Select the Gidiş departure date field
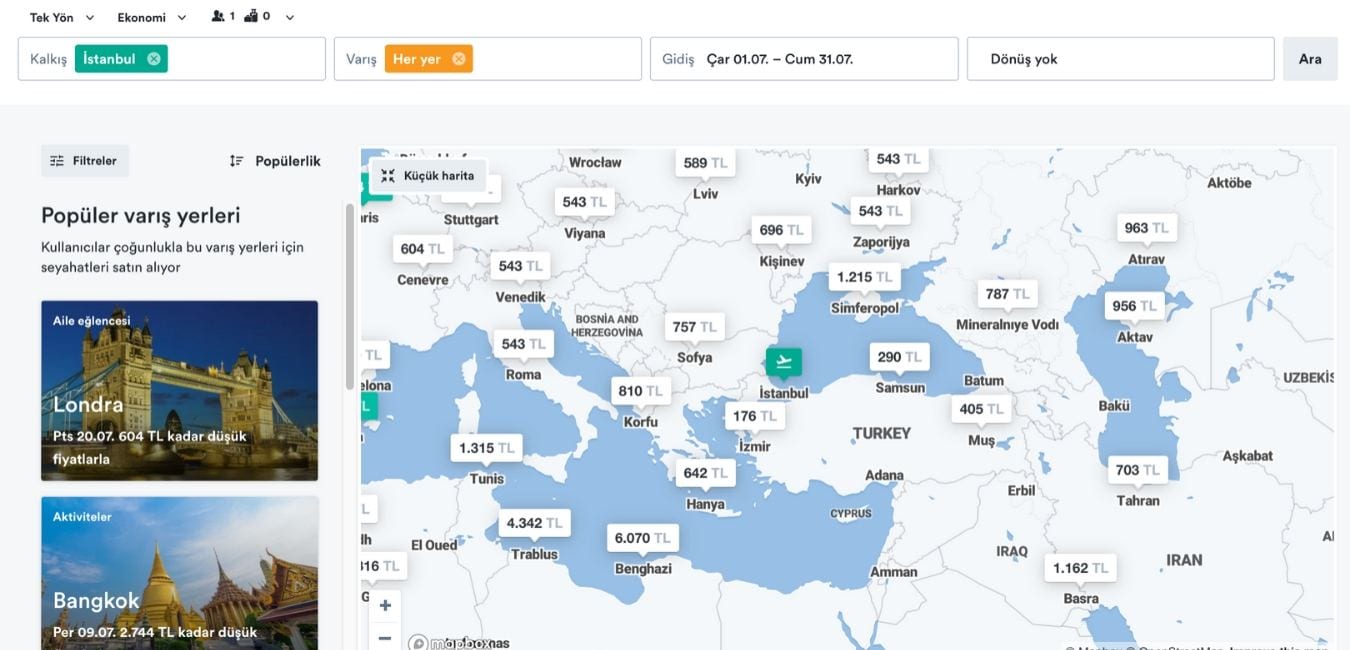1350x650 pixels. pyautogui.click(x=804, y=59)
